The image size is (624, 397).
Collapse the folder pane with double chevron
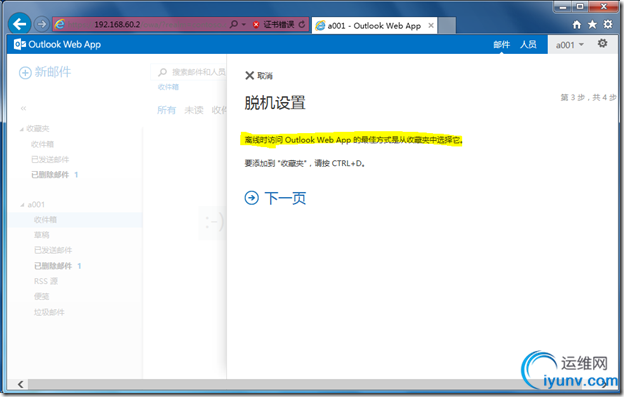tap(23, 108)
